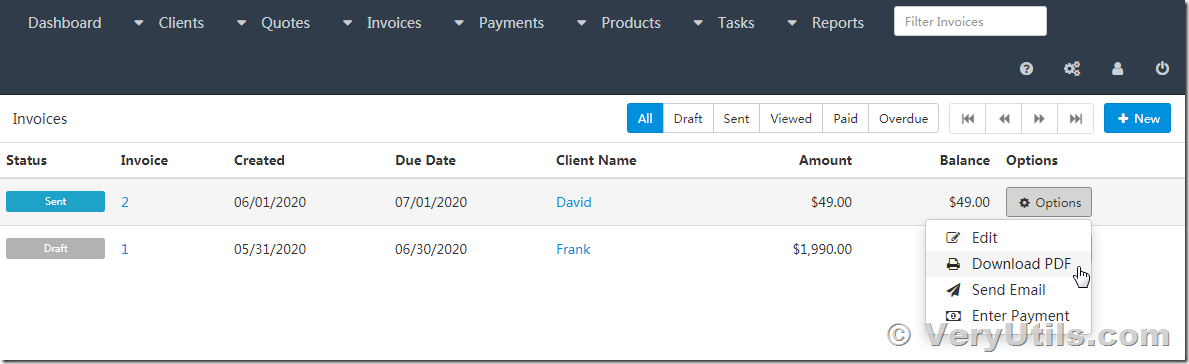Open Options dropdown for invoice 2

point(1049,202)
